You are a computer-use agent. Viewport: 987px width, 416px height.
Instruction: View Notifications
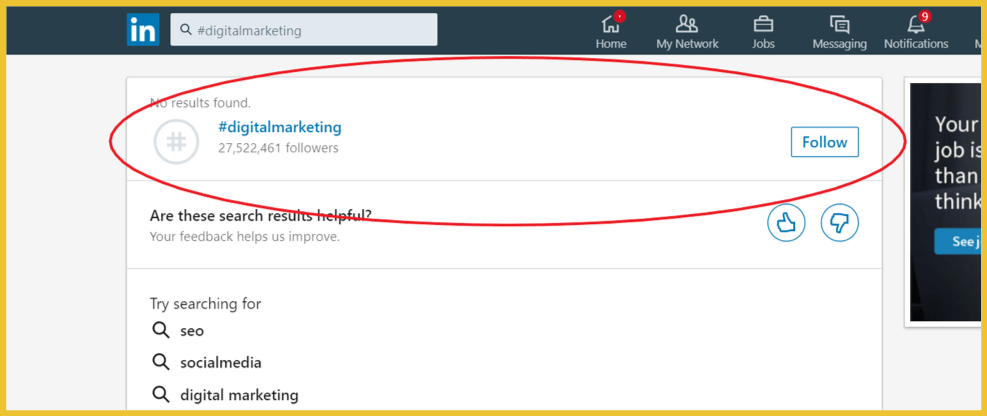pyautogui.click(x=916, y=31)
